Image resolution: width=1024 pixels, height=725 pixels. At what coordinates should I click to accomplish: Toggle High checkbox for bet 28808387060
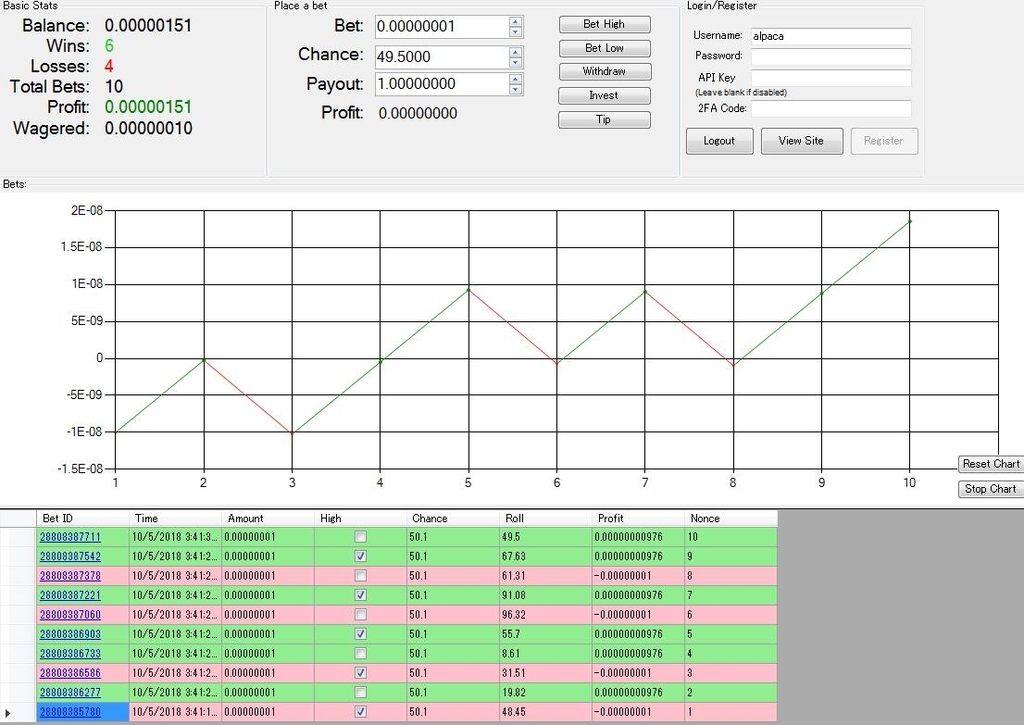[360, 615]
